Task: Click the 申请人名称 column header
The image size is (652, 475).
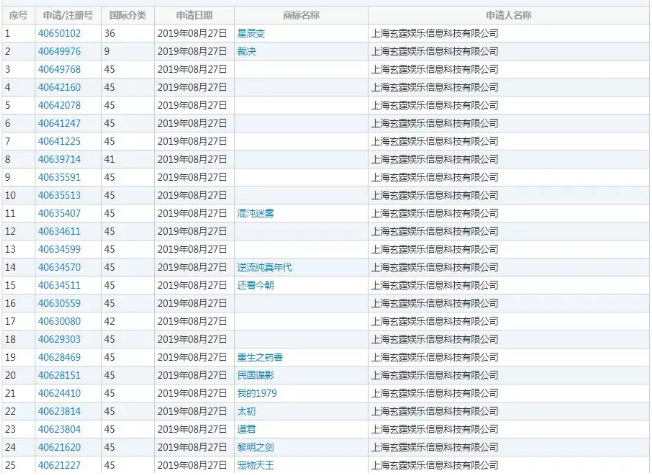Action: [x=508, y=15]
